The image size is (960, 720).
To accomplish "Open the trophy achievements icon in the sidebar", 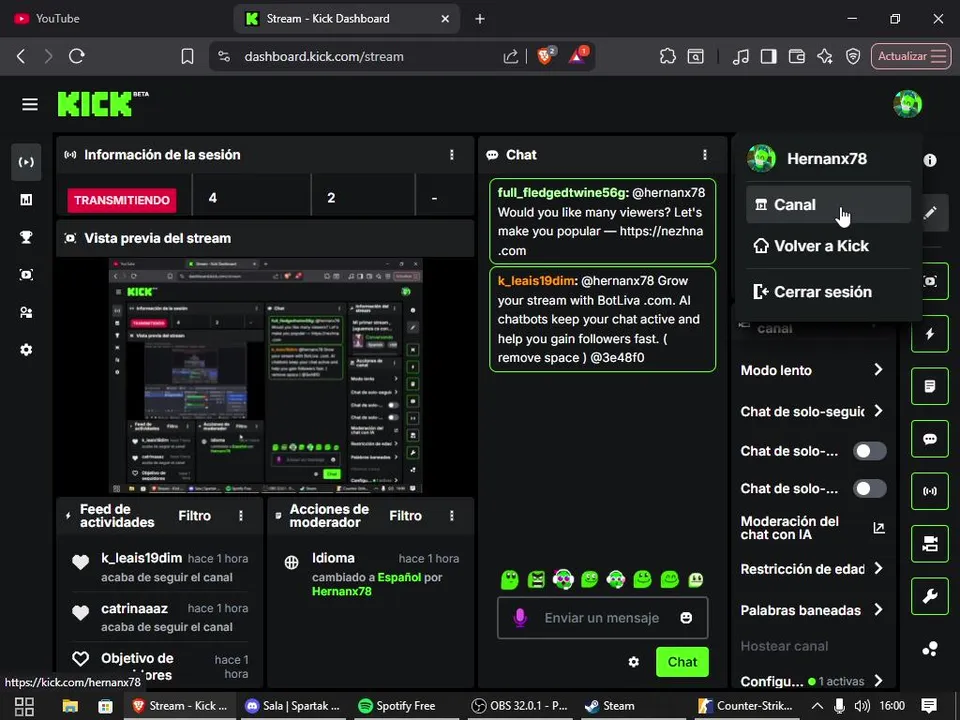I will pyautogui.click(x=26, y=237).
